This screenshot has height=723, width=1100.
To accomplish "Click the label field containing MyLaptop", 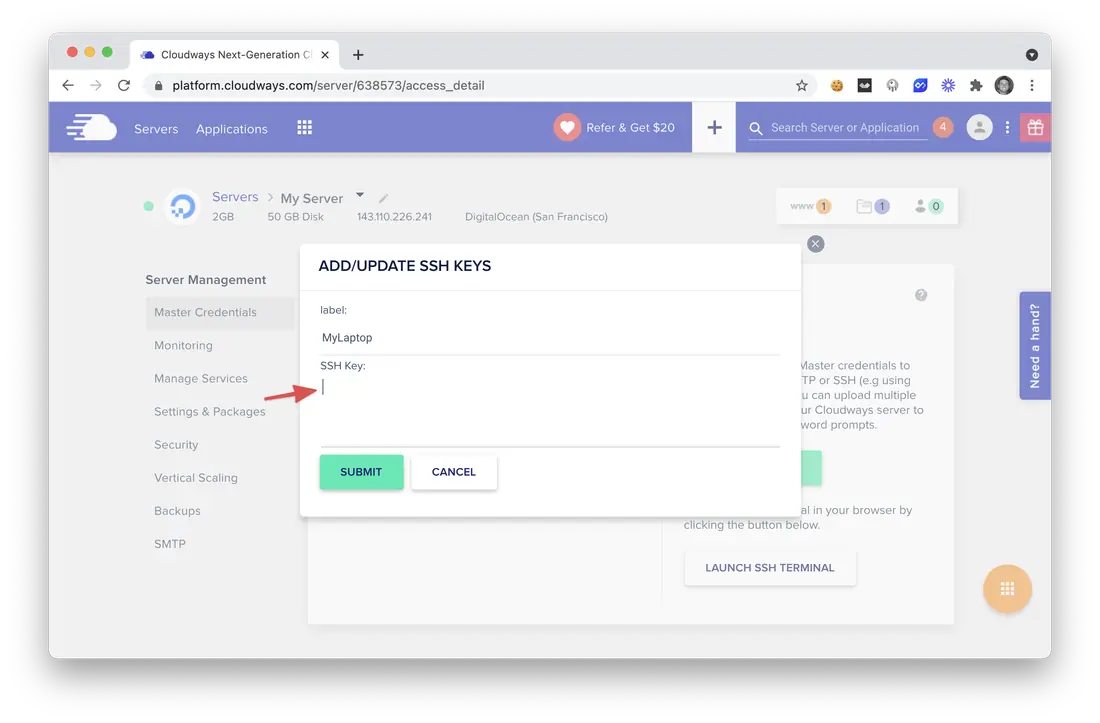I will pyautogui.click(x=550, y=338).
